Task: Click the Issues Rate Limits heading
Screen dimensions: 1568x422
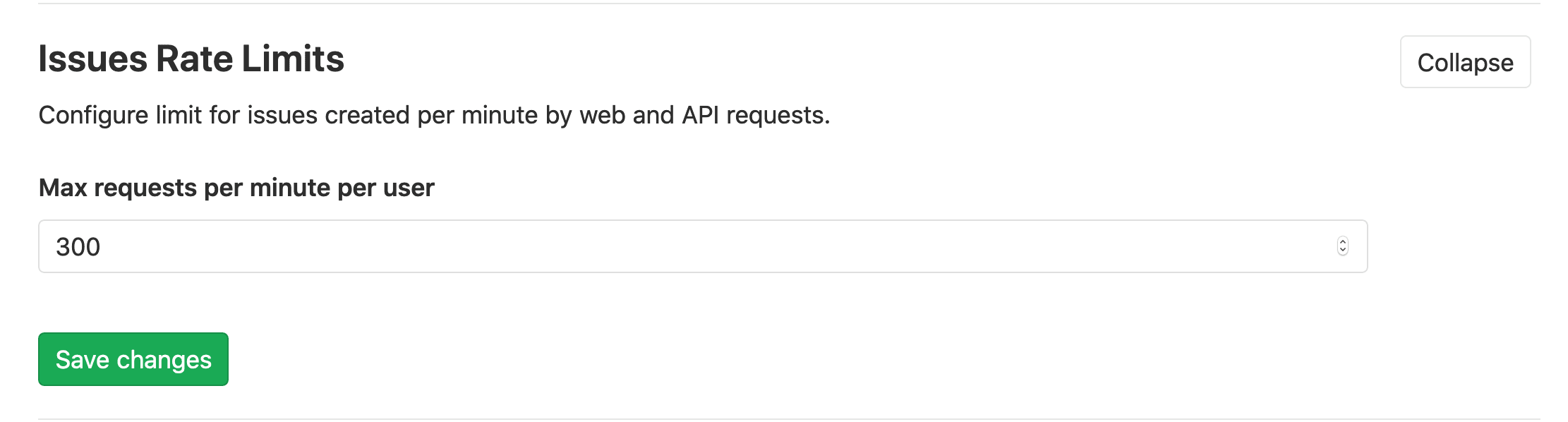Action: pyautogui.click(x=191, y=59)
